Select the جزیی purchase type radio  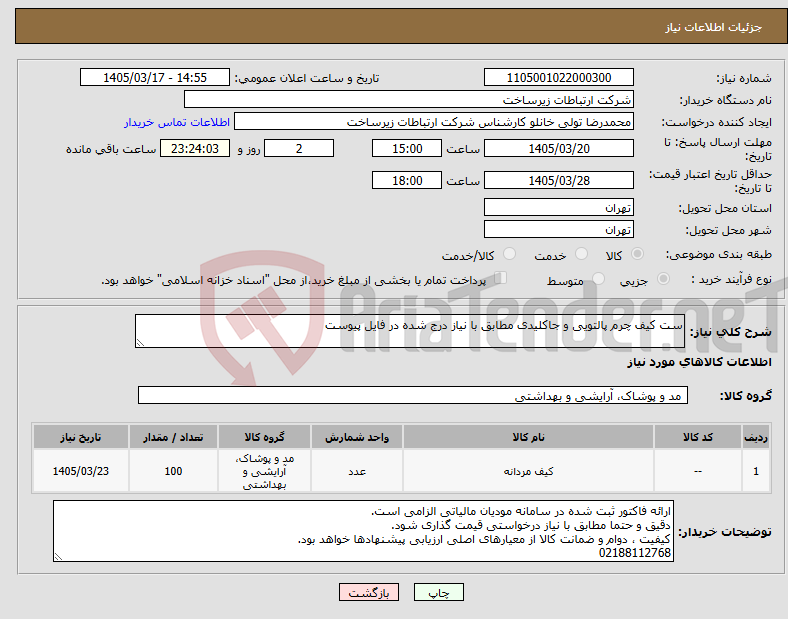coord(663,279)
